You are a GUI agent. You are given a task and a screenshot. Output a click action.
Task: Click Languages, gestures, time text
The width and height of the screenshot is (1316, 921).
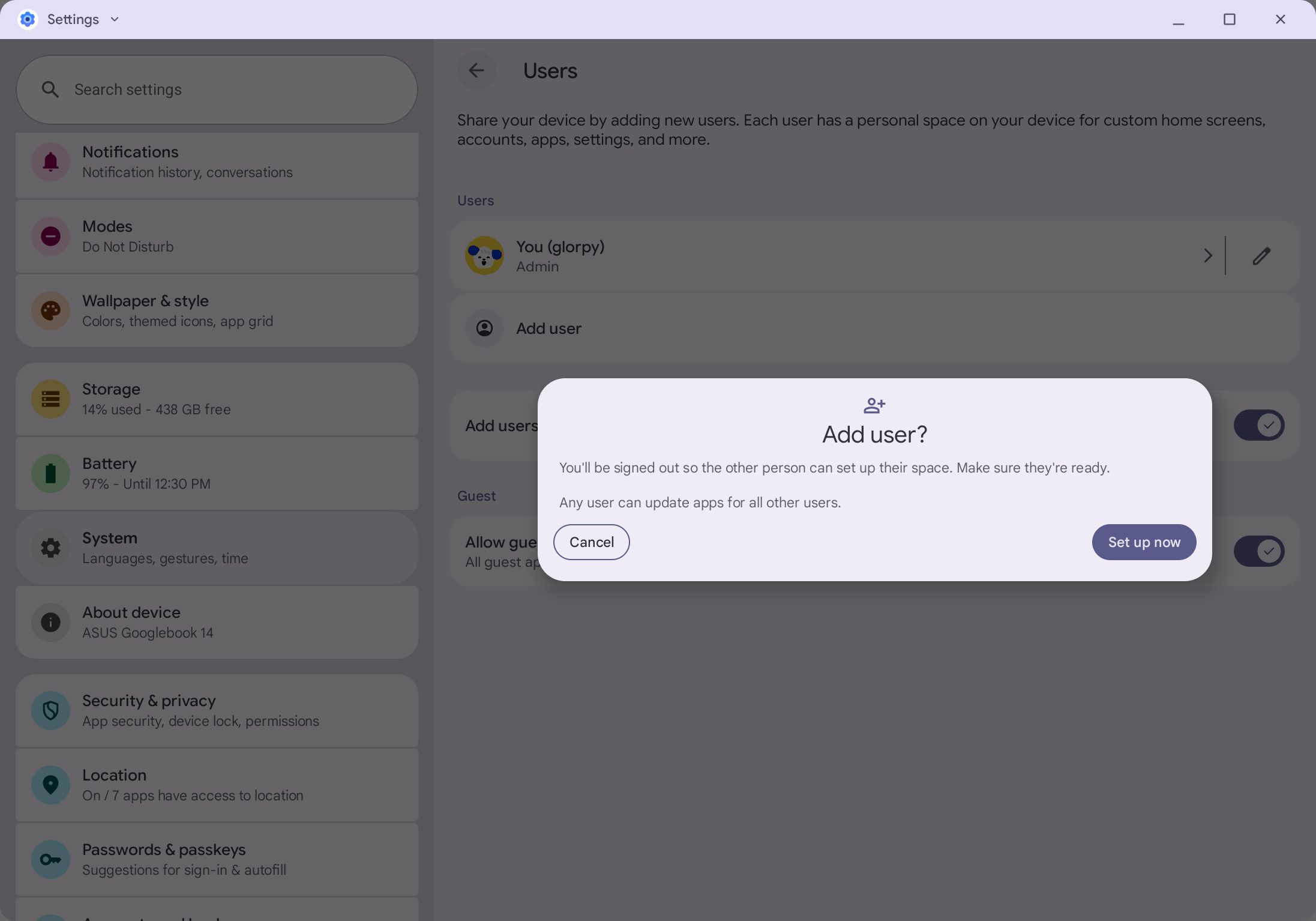[165, 558]
